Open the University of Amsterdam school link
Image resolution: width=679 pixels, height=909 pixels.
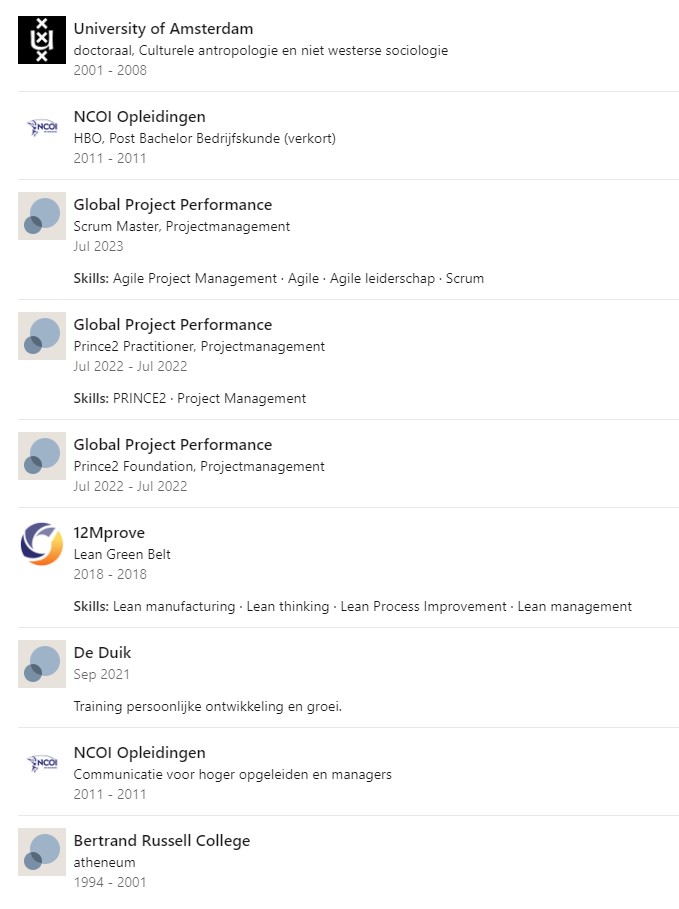[x=163, y=29]
